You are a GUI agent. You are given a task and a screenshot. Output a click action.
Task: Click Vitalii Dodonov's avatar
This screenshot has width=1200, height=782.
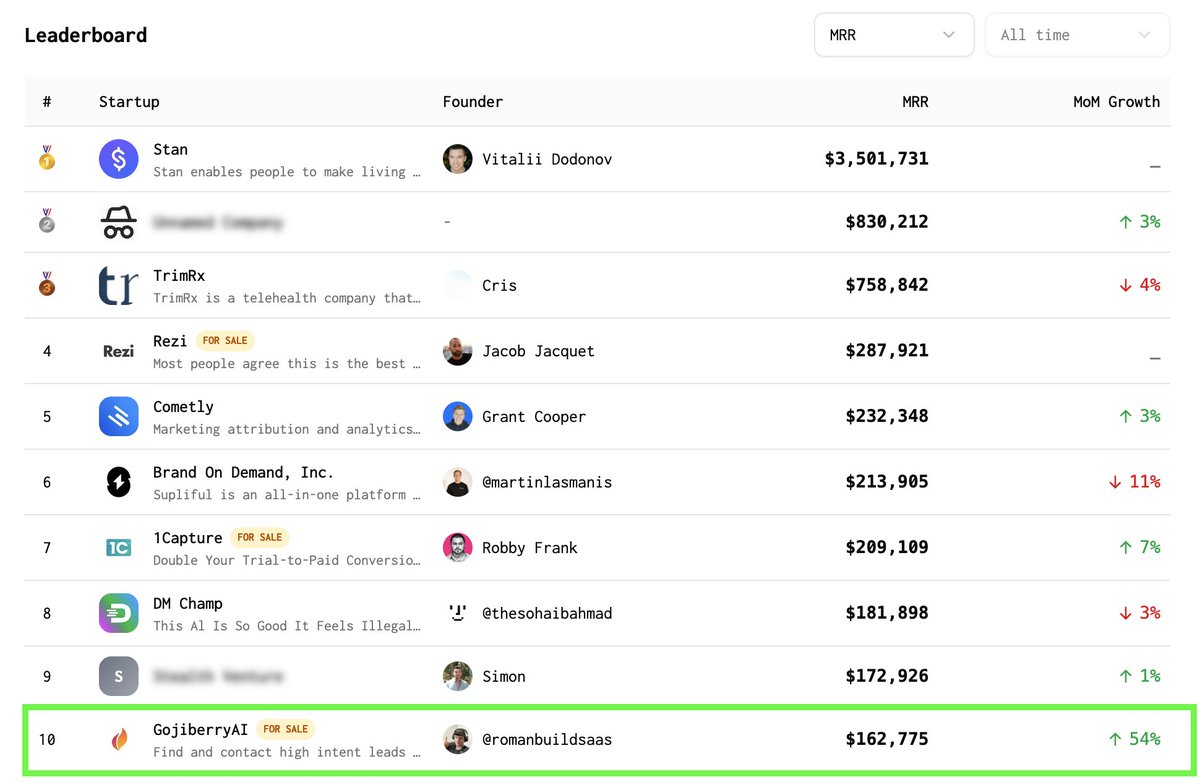(458, 159)
